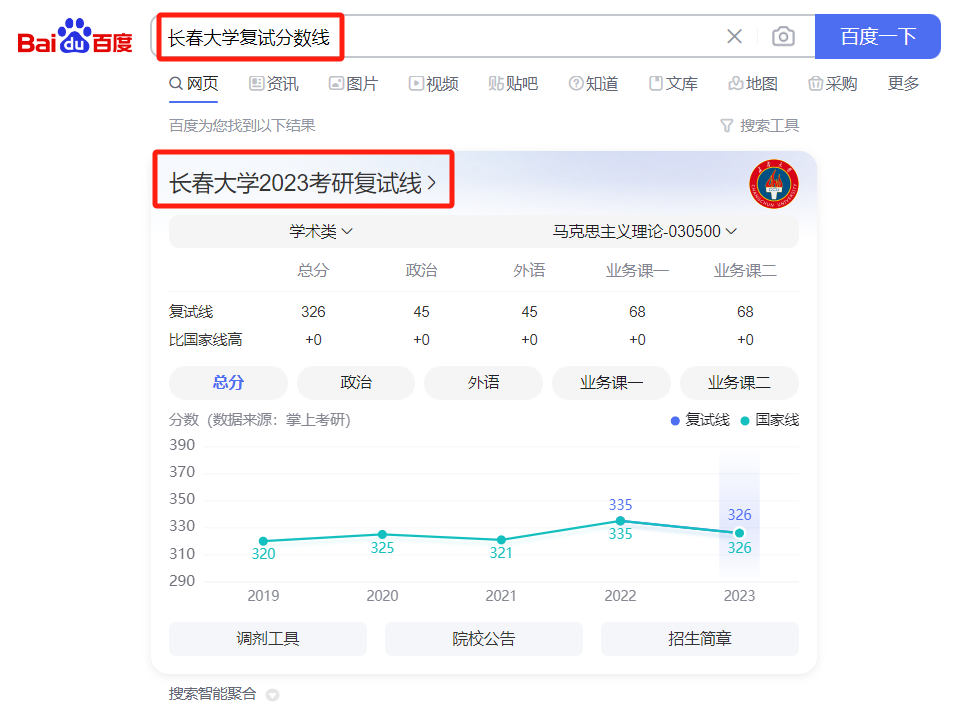972x709 pixels.
Task: Open 长春大学2023考研复试线 title link
Action: (302, 183)
